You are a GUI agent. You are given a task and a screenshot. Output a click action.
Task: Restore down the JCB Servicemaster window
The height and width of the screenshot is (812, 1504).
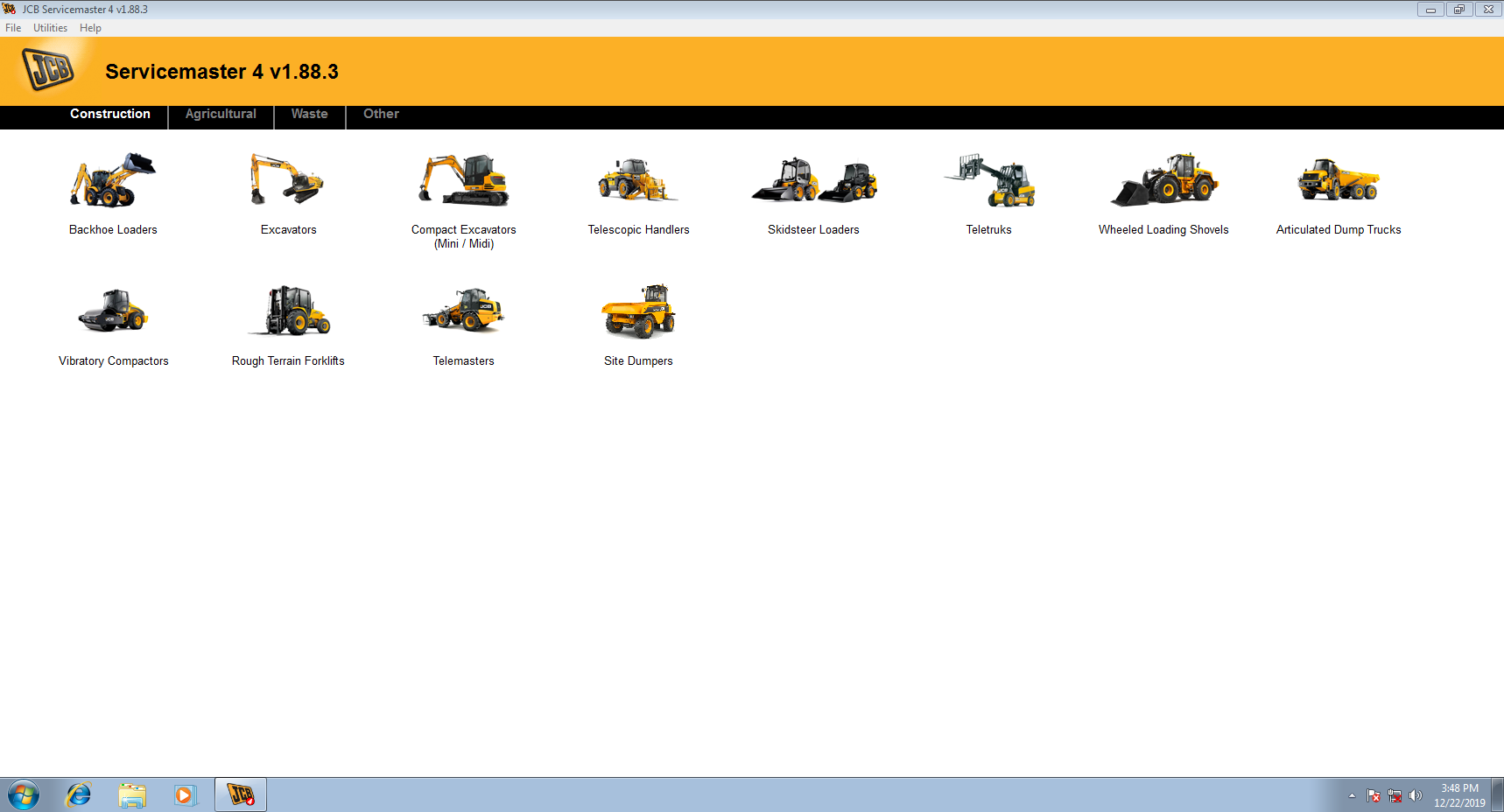1458,10
